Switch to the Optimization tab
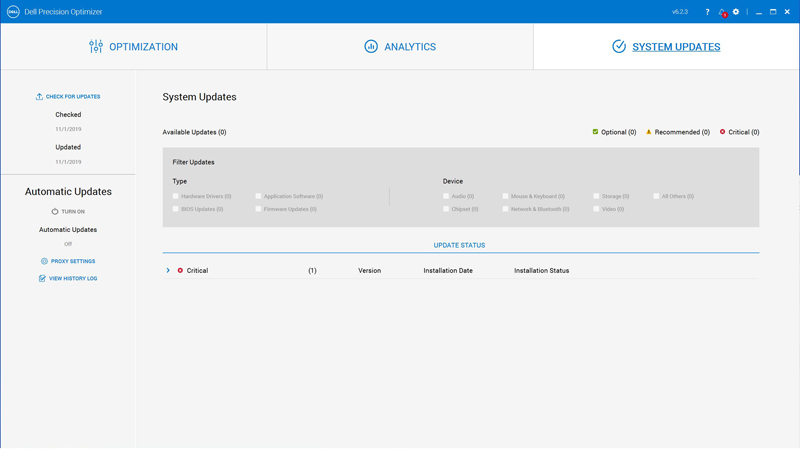 click(x=133, y=47)
